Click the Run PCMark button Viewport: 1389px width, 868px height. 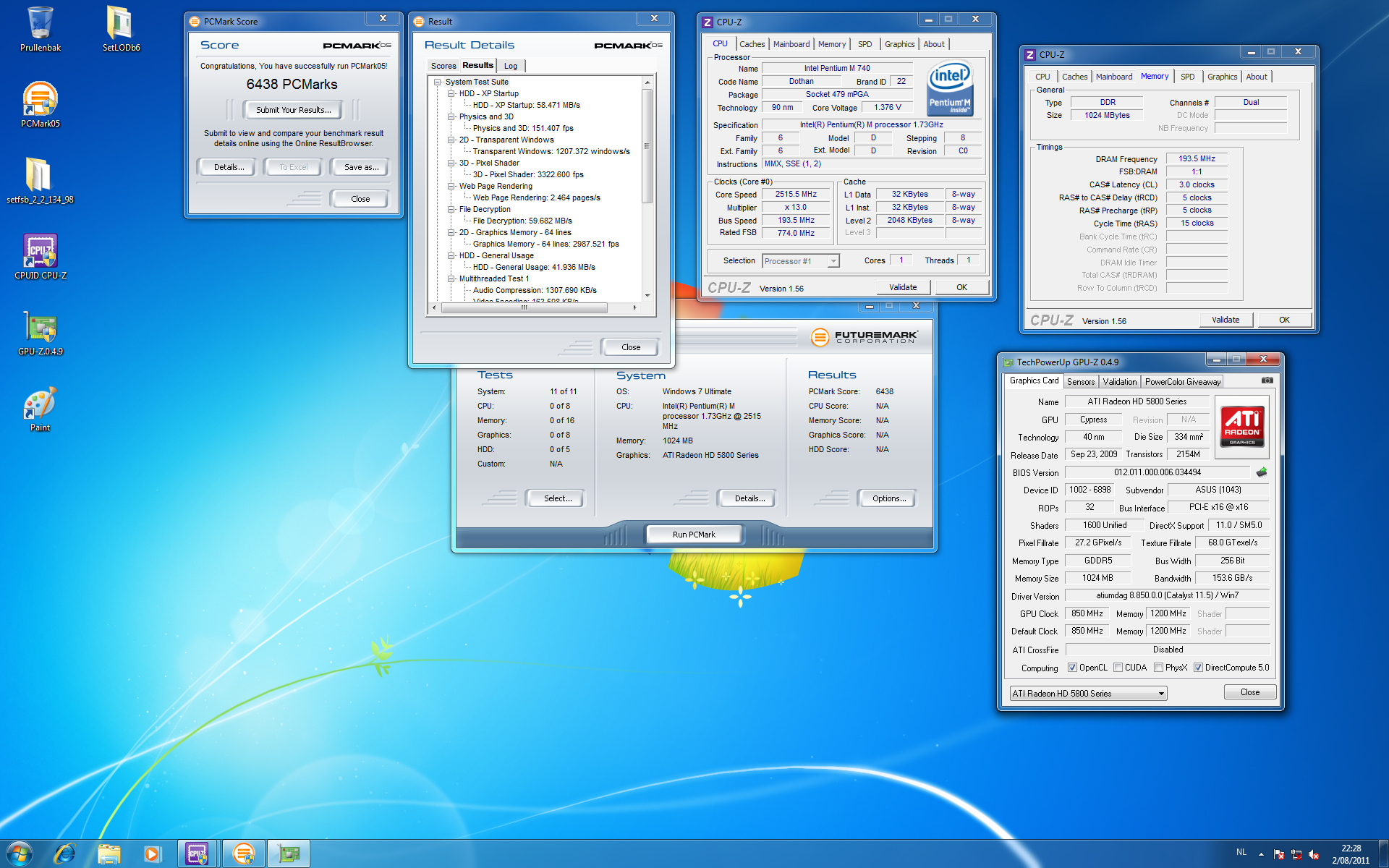[x=693, y=535]
